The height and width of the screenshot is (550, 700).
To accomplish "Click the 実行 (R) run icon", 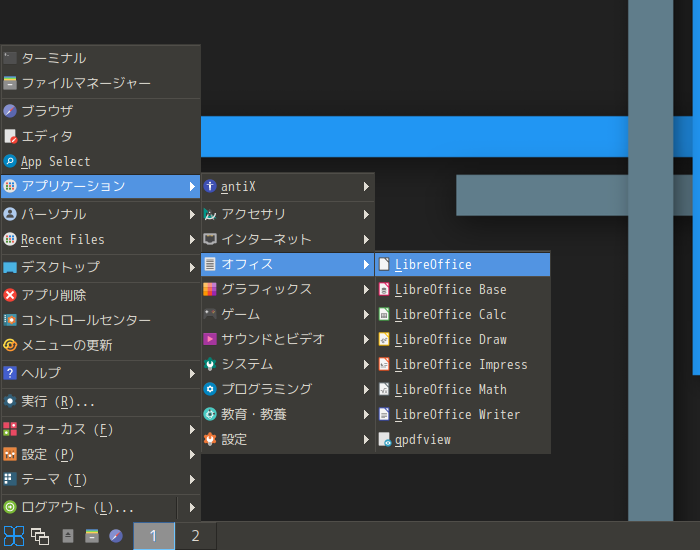I will (x=10, y=401).
